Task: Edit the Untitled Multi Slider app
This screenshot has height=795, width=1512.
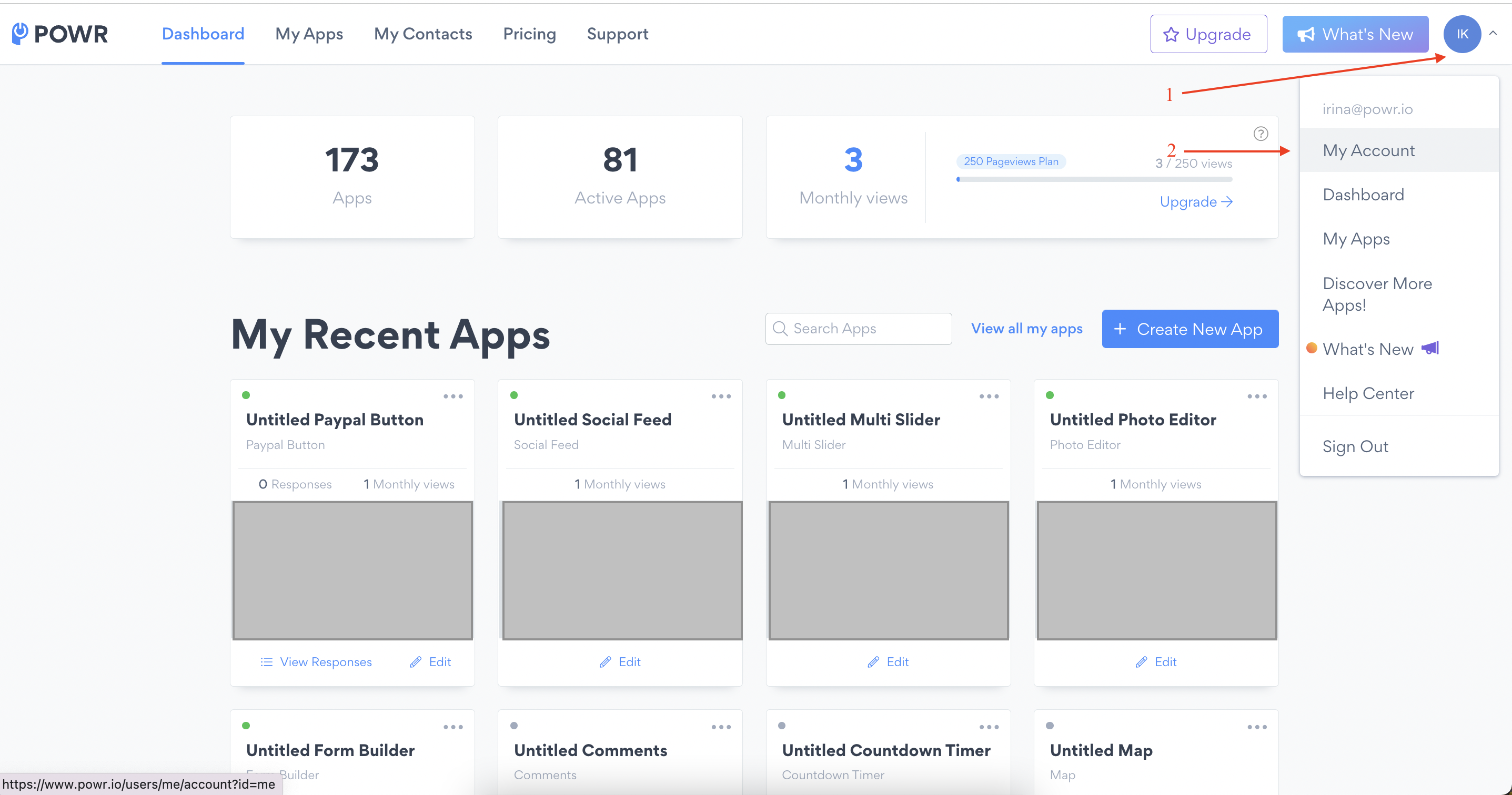Action: pos(888,662)
